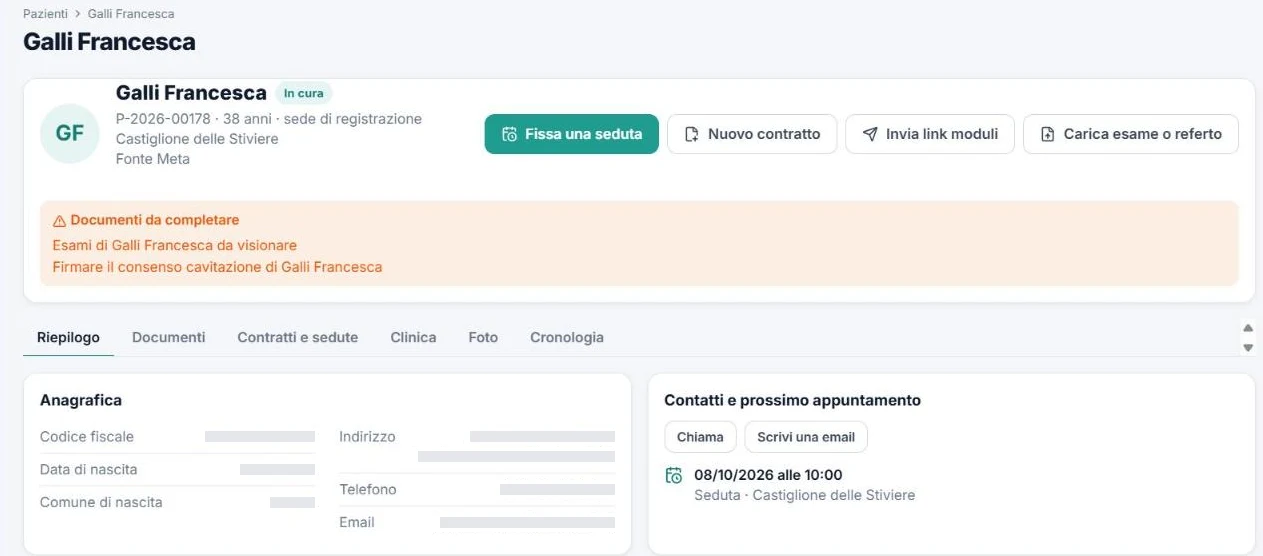Screen dimensions: 1263x556
Task: Click Documenti da completare heading
Action: point(155,220)
